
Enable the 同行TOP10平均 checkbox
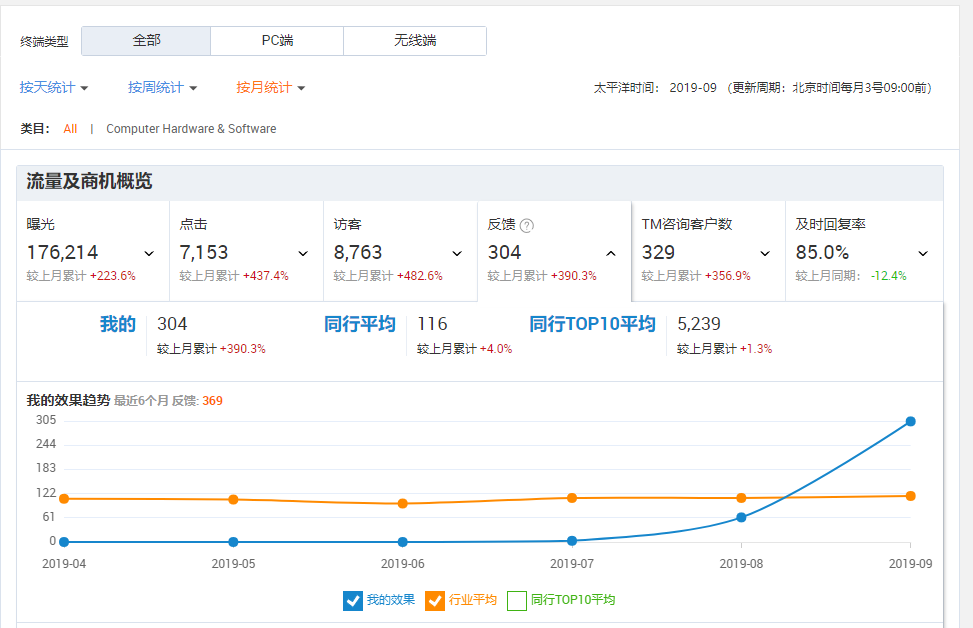coord(517,600)
